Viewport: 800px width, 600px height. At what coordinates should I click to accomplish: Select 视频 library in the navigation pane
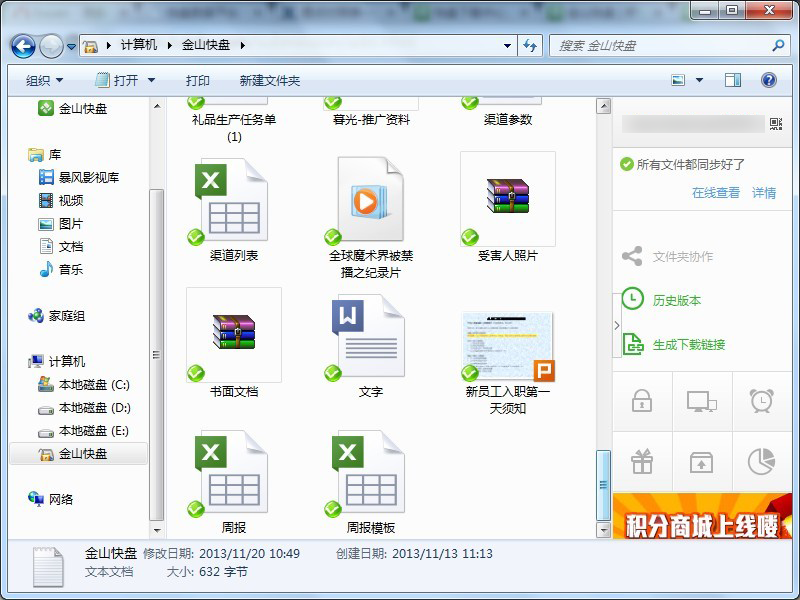[x=61, y=201]
